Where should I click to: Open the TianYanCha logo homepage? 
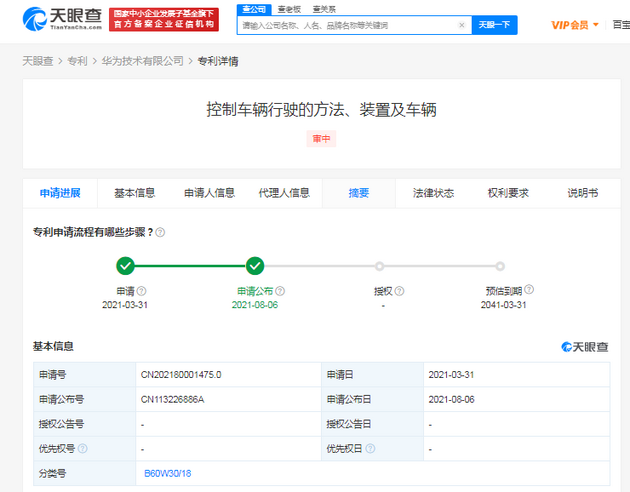[62, 19]
